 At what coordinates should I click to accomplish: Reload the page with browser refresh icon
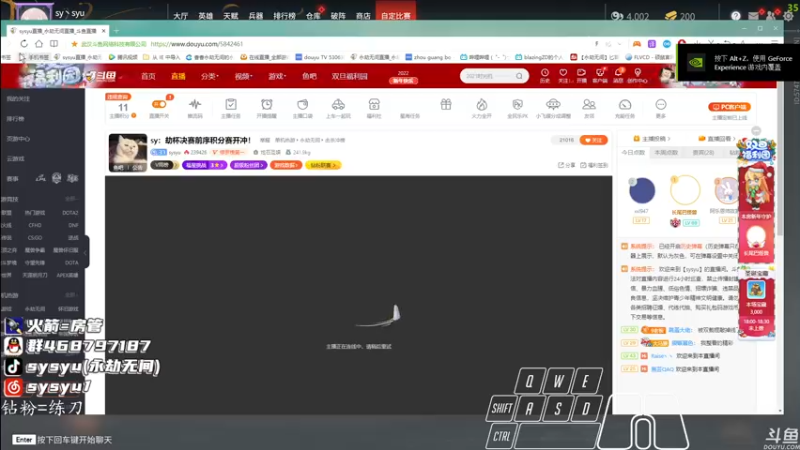[24, 44]
